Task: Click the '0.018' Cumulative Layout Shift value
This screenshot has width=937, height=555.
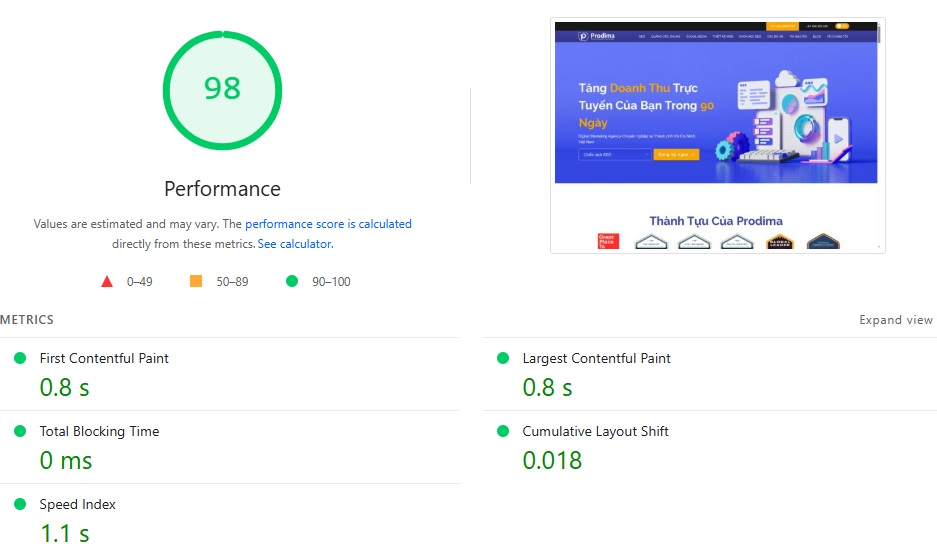Action: point(552,461)
